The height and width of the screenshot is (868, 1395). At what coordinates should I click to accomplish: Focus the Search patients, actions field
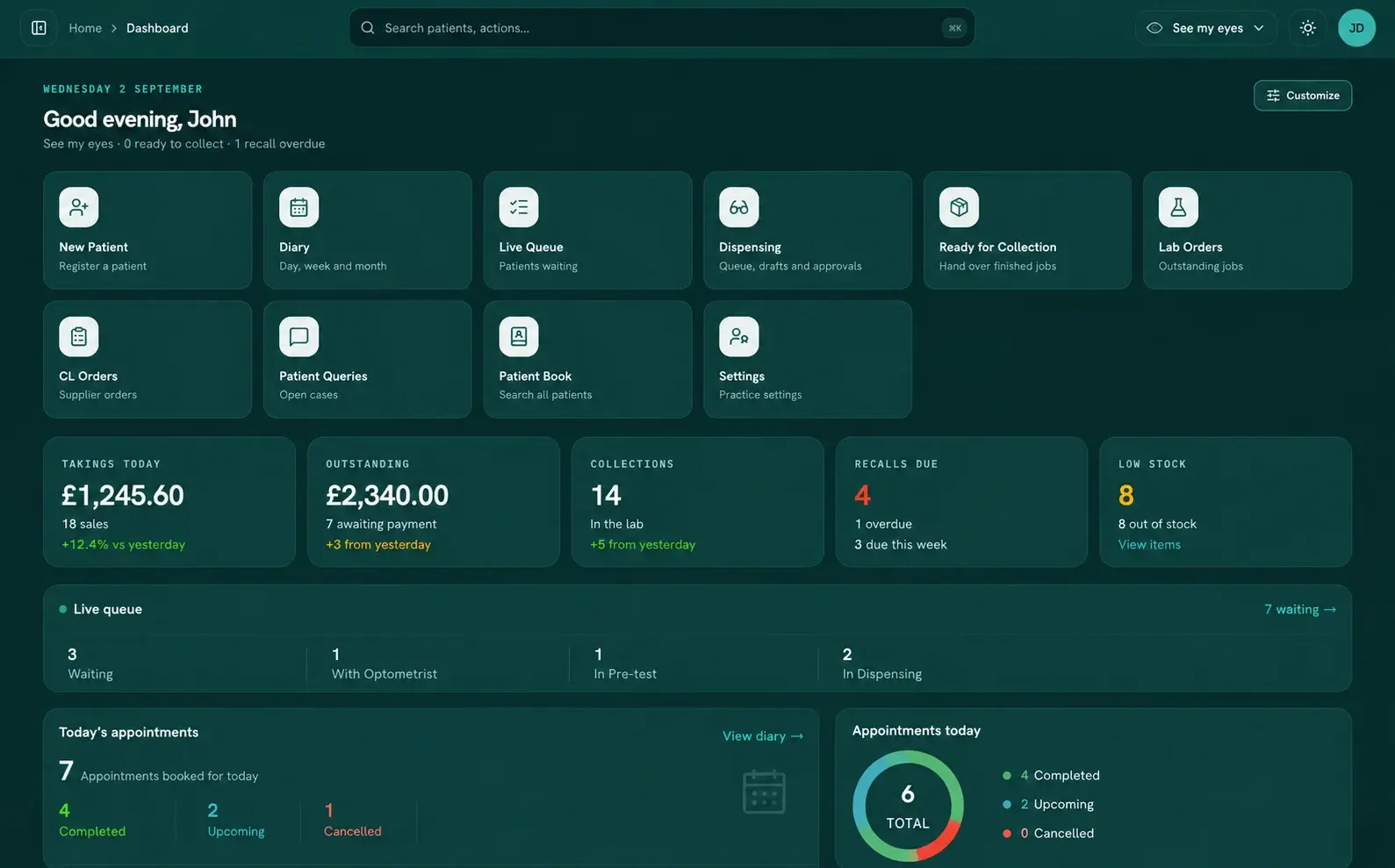click(x=662, y=28)
